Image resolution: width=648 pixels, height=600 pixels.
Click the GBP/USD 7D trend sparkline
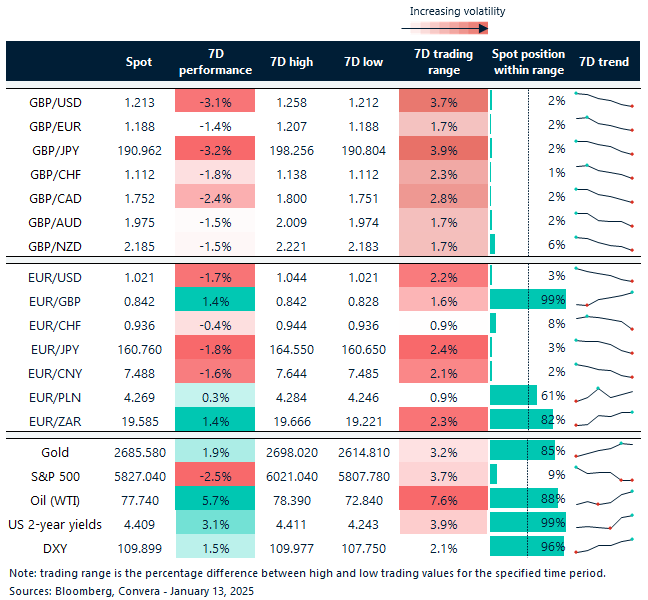coord(604,100)
